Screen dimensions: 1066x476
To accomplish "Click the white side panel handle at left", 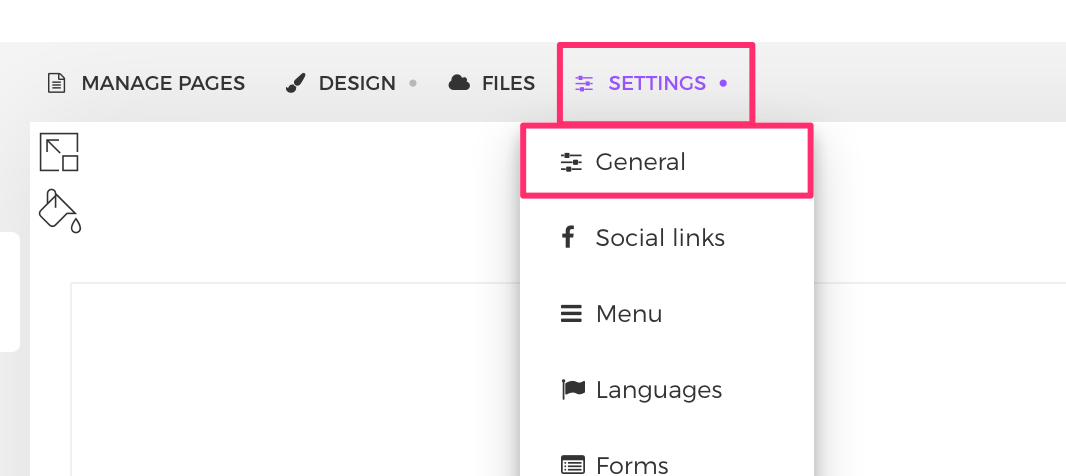I will click(9, 292).
